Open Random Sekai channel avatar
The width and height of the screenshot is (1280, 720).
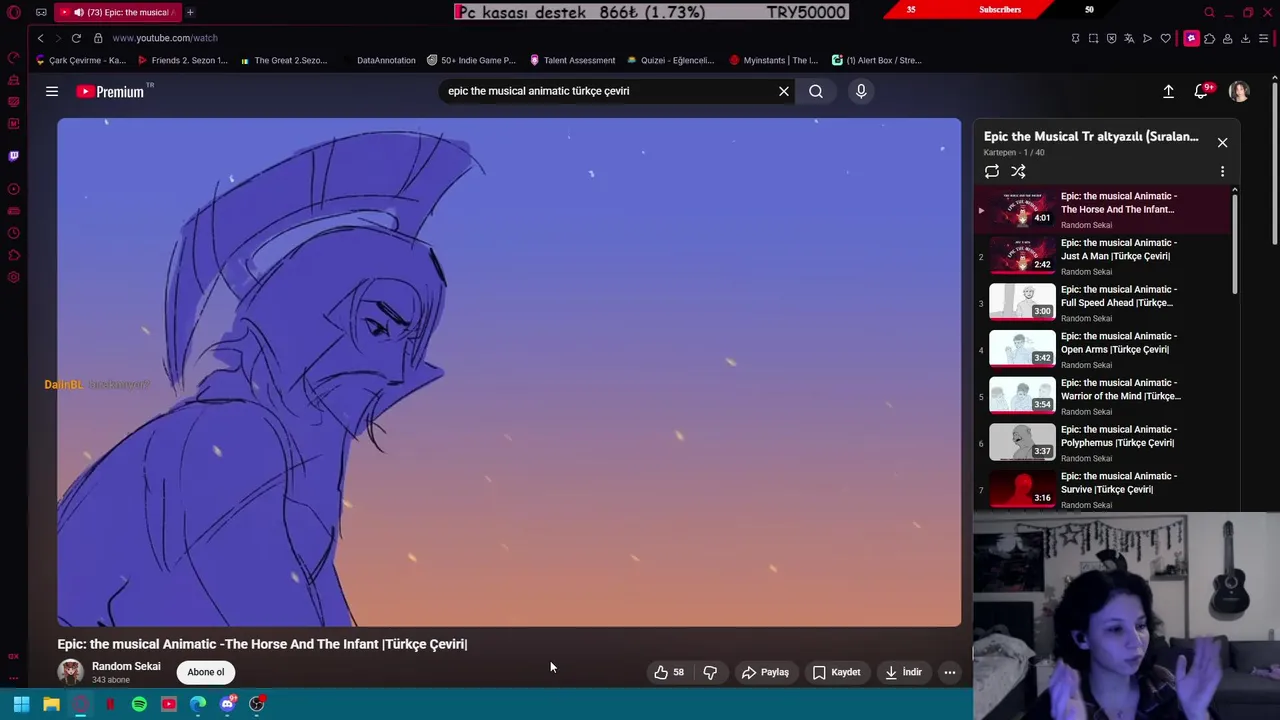[x=70, y=672]
